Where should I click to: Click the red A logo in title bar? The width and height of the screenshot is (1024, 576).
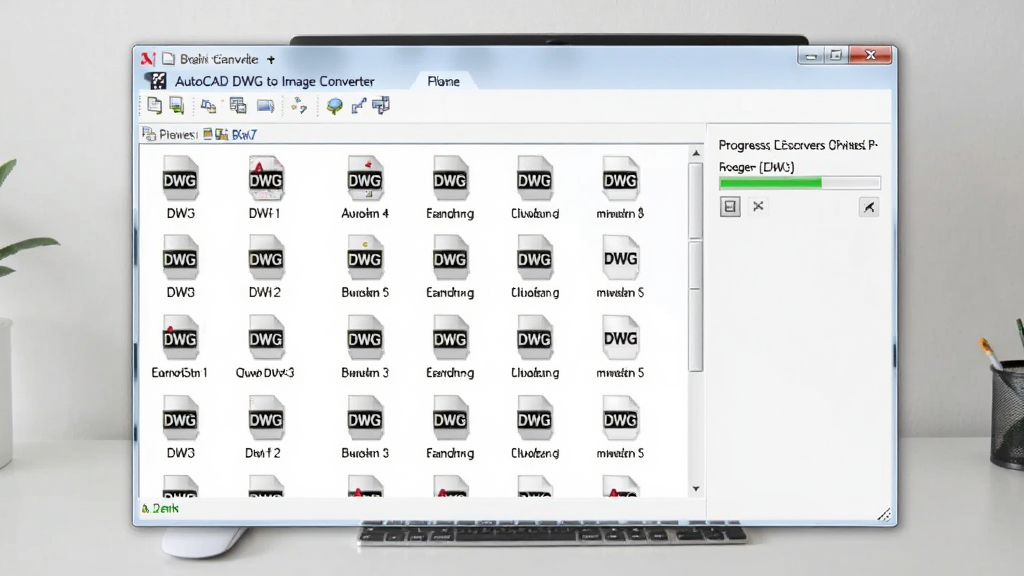(148, 59)
